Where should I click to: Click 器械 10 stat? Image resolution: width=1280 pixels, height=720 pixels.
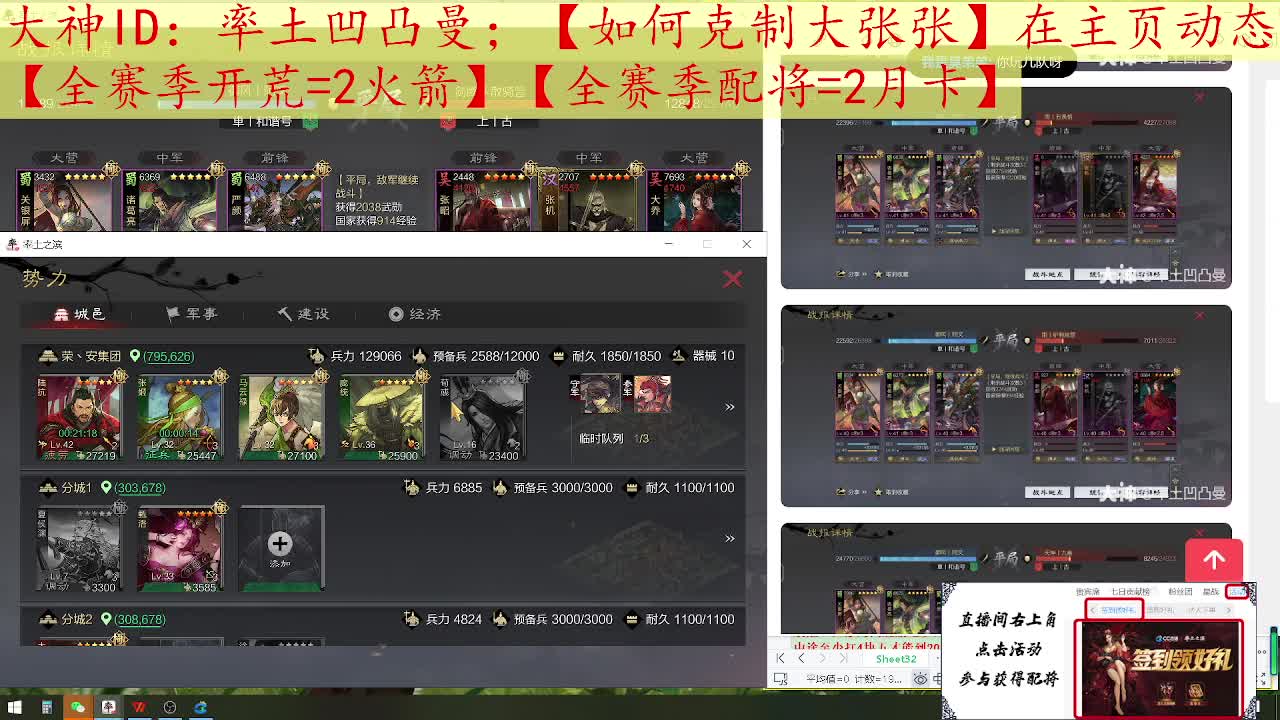coord(703,356)
